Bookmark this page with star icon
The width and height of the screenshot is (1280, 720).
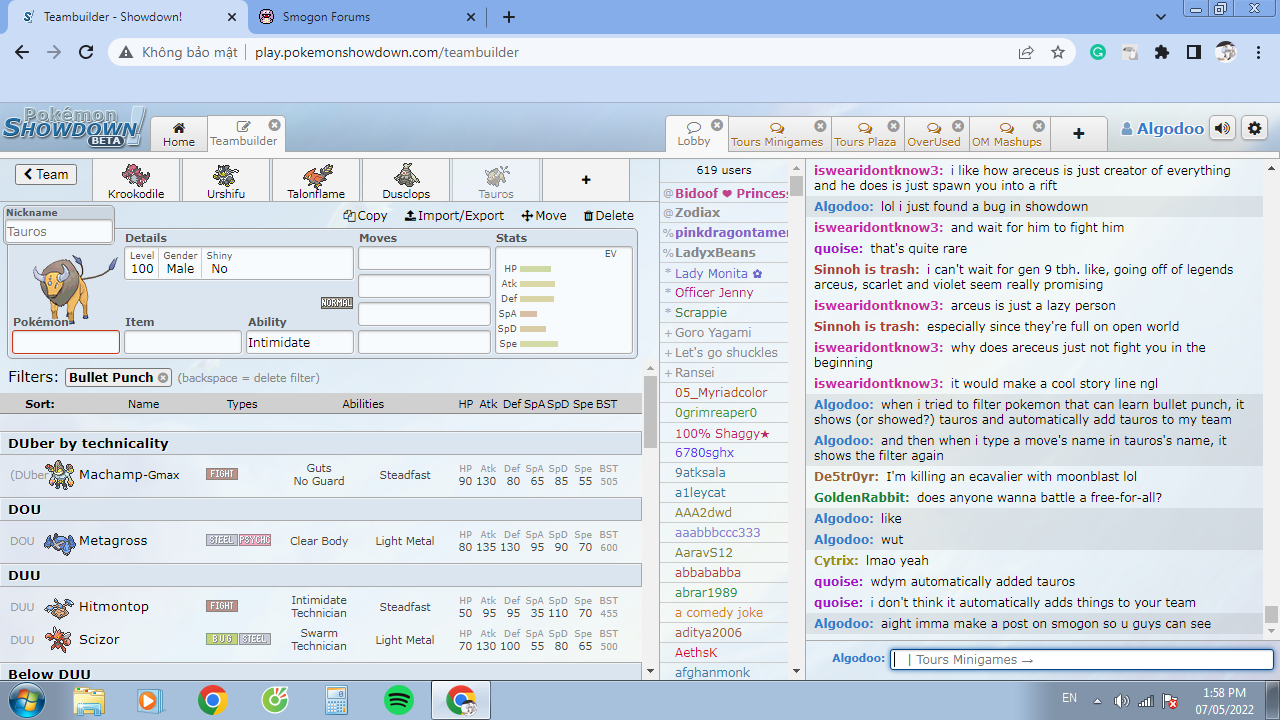pyautogui.click(x=1058, y=52)
